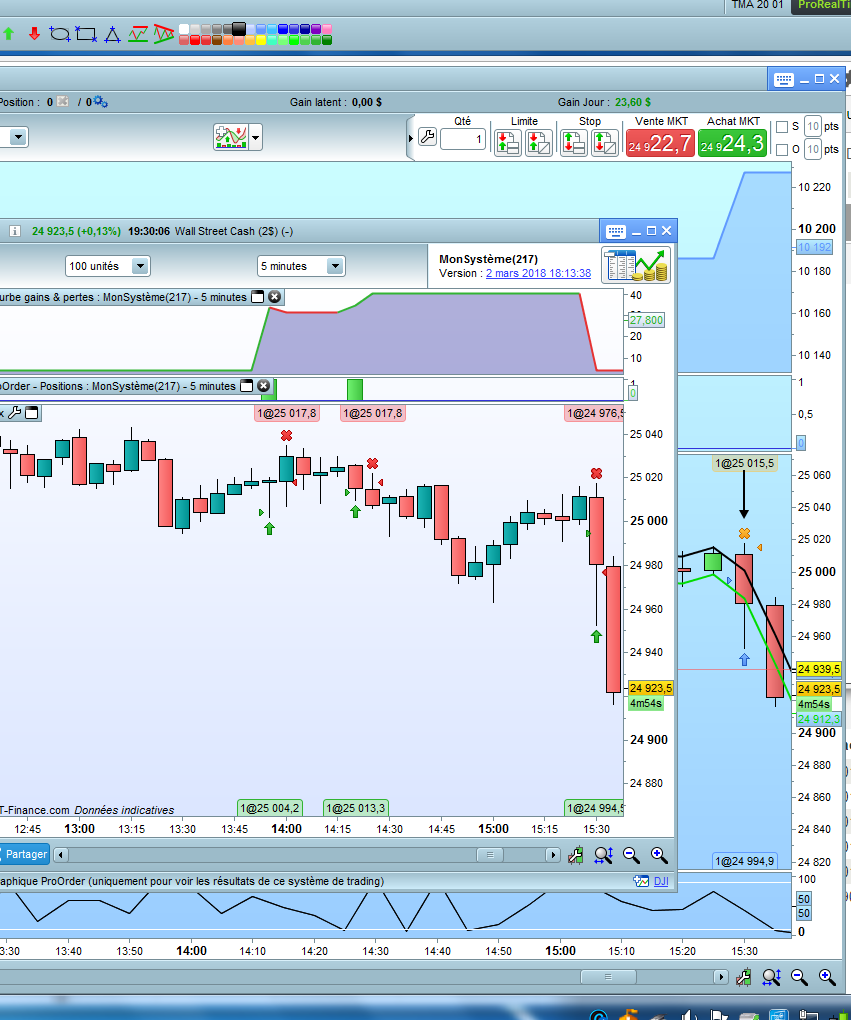Click the S points input field

(x=813, y=126)
